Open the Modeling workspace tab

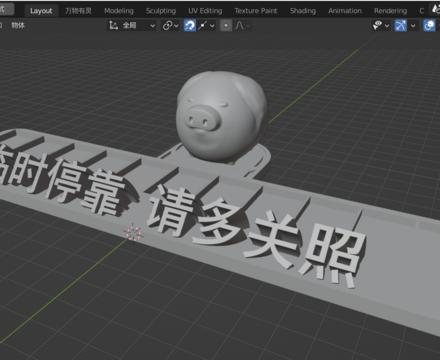click(119, 11)
